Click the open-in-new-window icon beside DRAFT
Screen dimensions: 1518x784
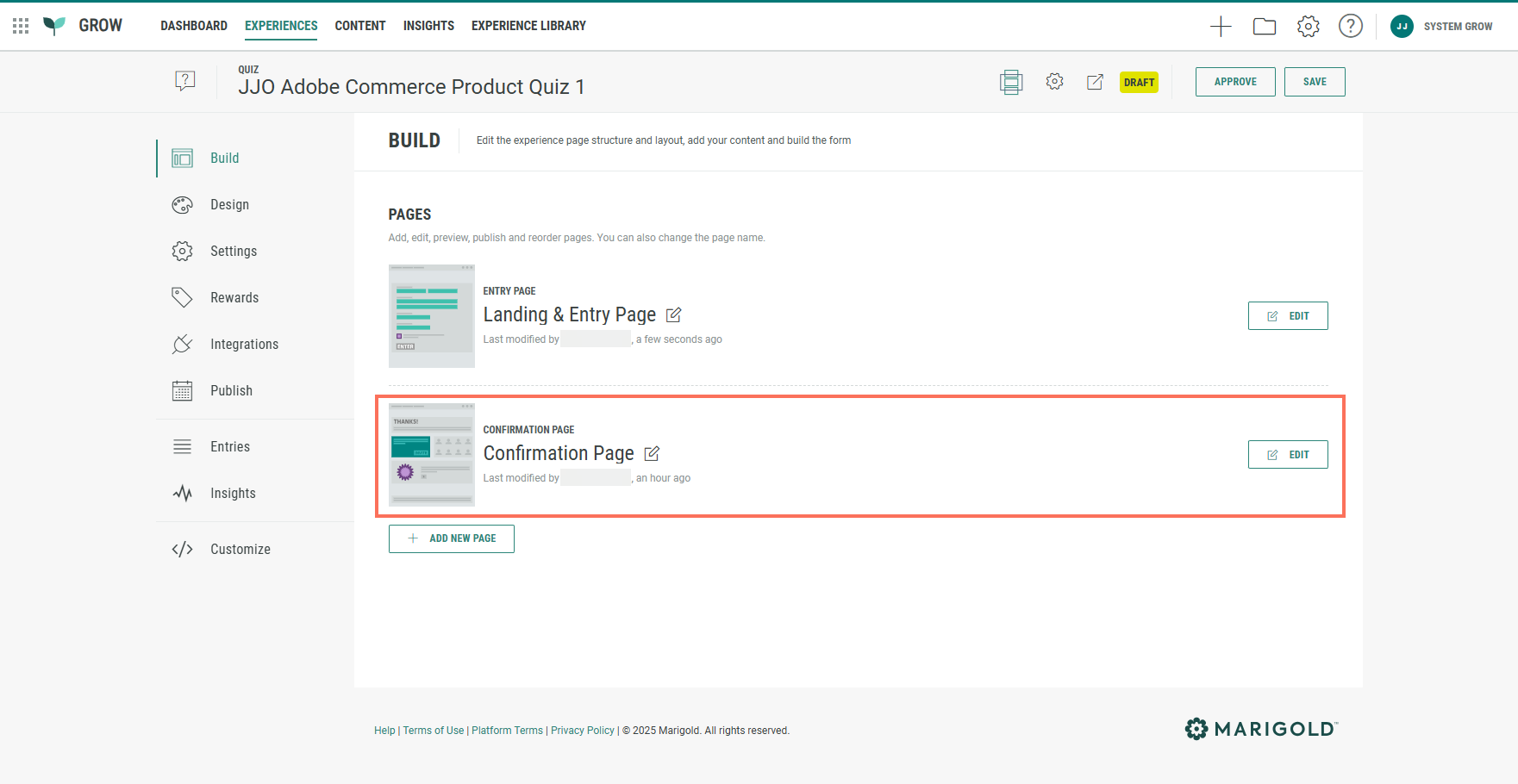1095,82
